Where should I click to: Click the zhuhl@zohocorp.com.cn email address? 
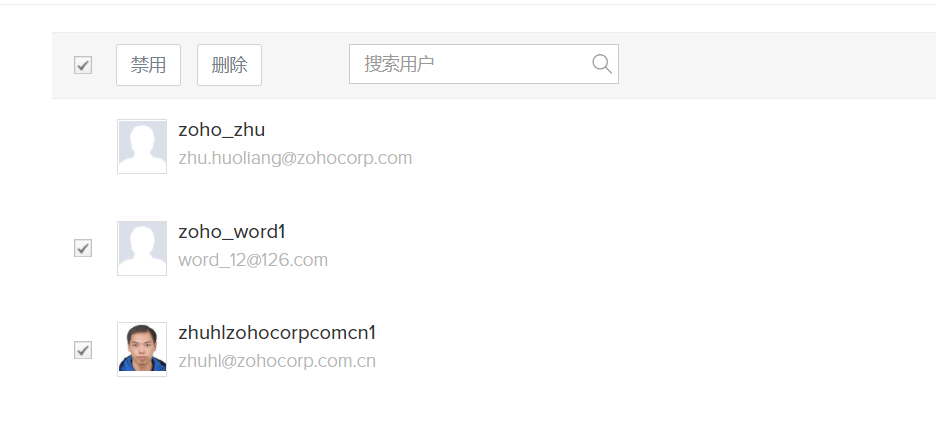pyautogui.click(x=277, y=361)
